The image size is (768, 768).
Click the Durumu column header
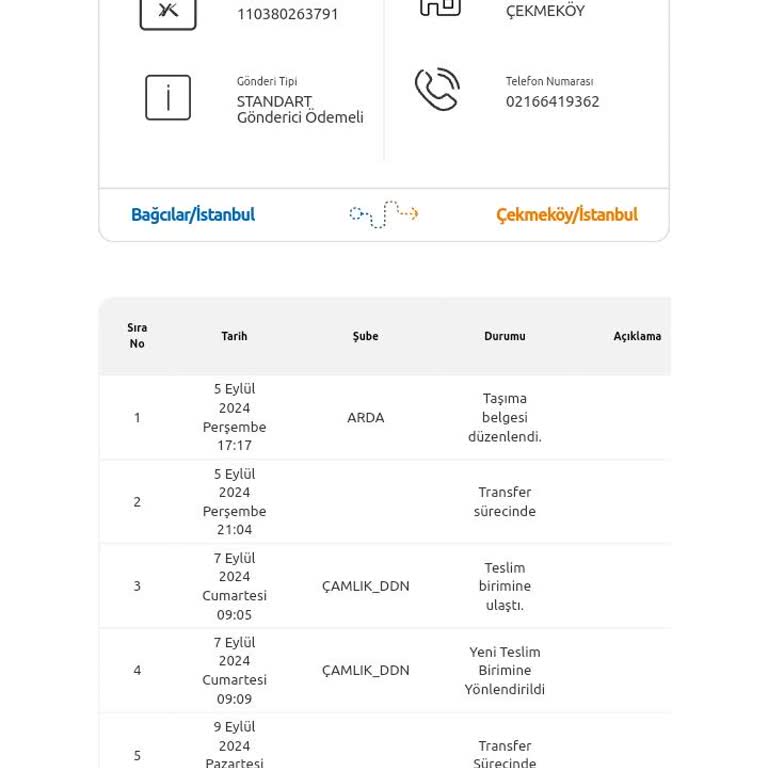[504, 336]
